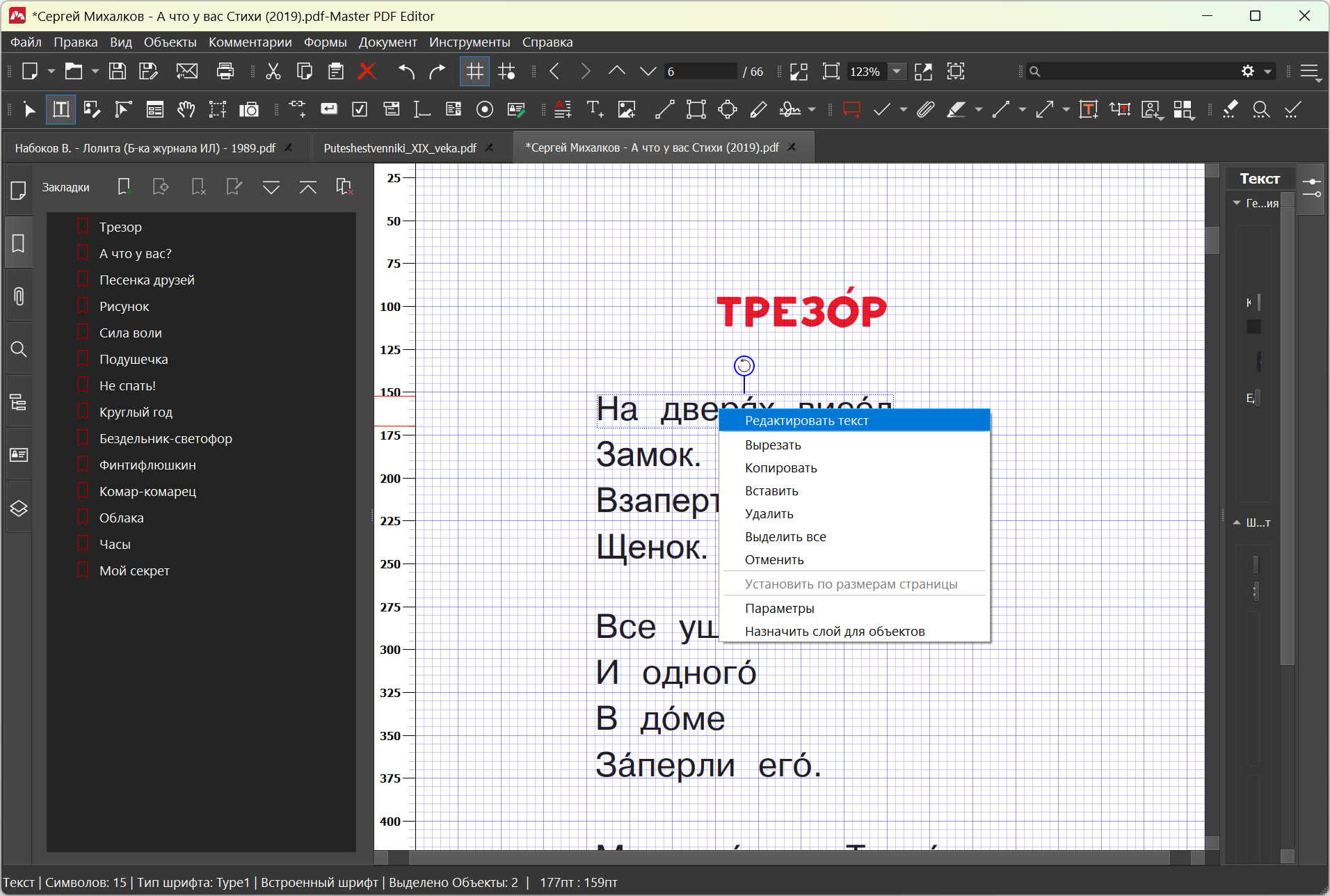The height and width of the screenshot is (896, 1330).
Task: Switch to Puteshestvenniki_XIX_veka.pdf tab
Action: tap(400, 147)
